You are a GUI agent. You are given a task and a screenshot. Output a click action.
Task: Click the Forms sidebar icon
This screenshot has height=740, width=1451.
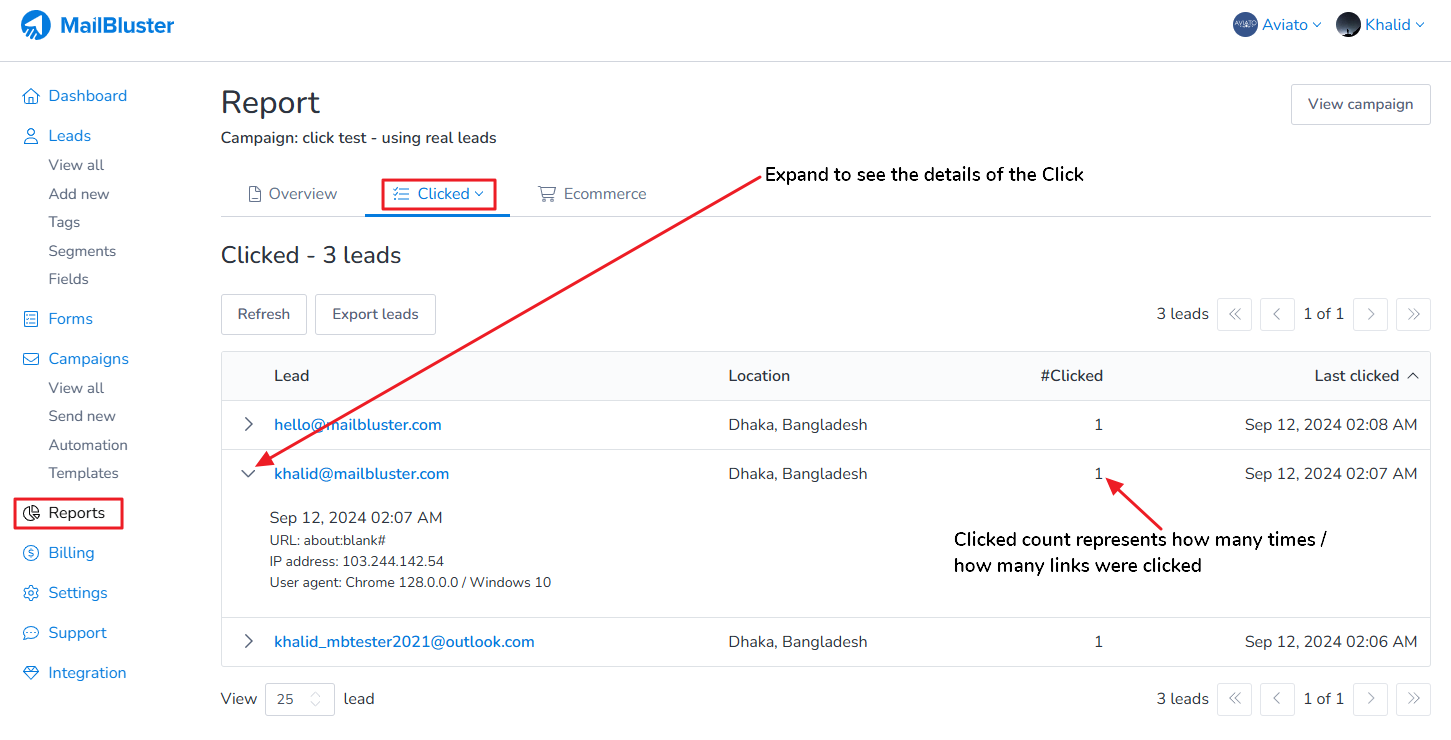pyautogui.click(x=31, y=319)
